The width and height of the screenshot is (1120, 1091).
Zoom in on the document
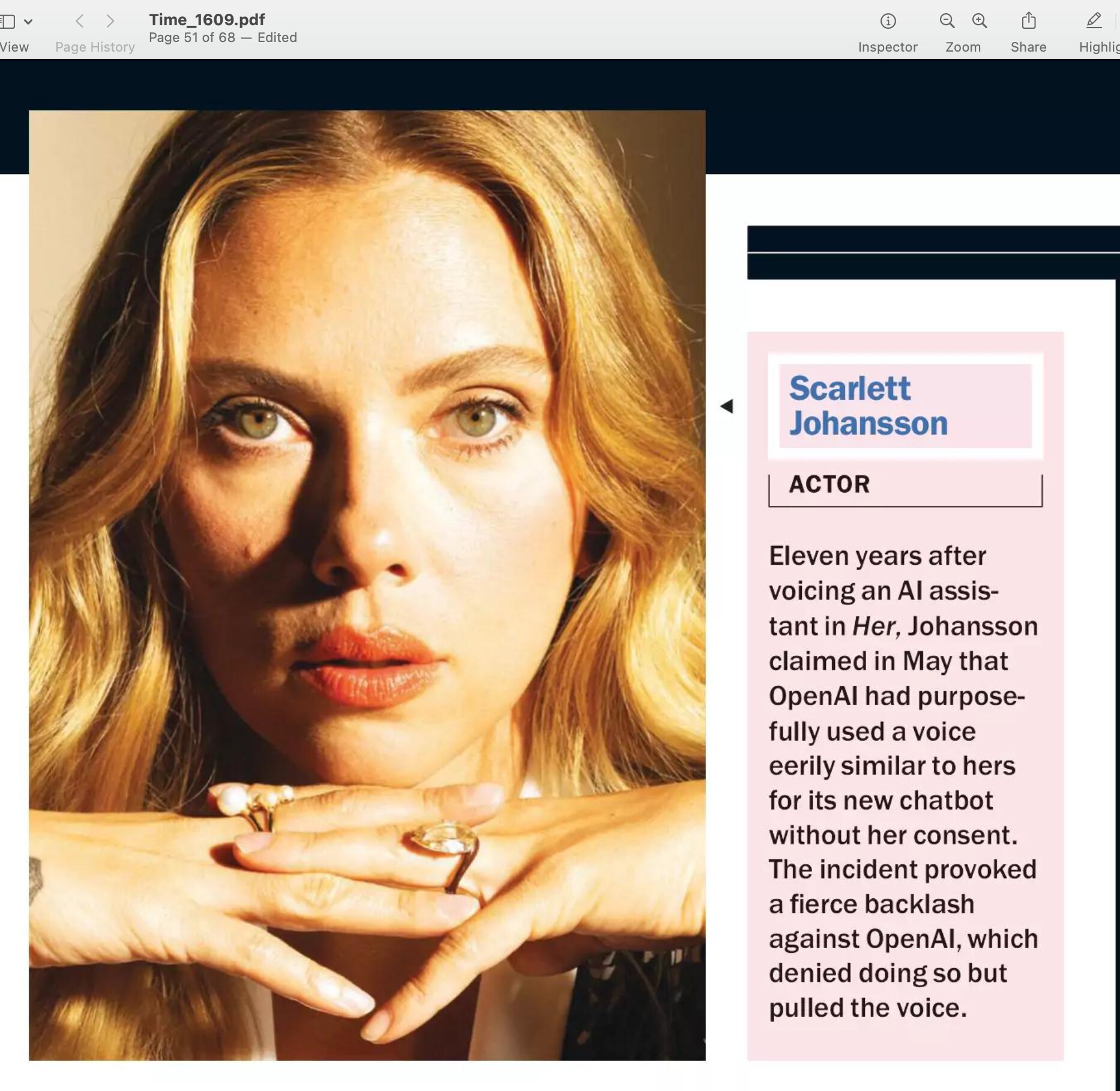click(979, 22)
